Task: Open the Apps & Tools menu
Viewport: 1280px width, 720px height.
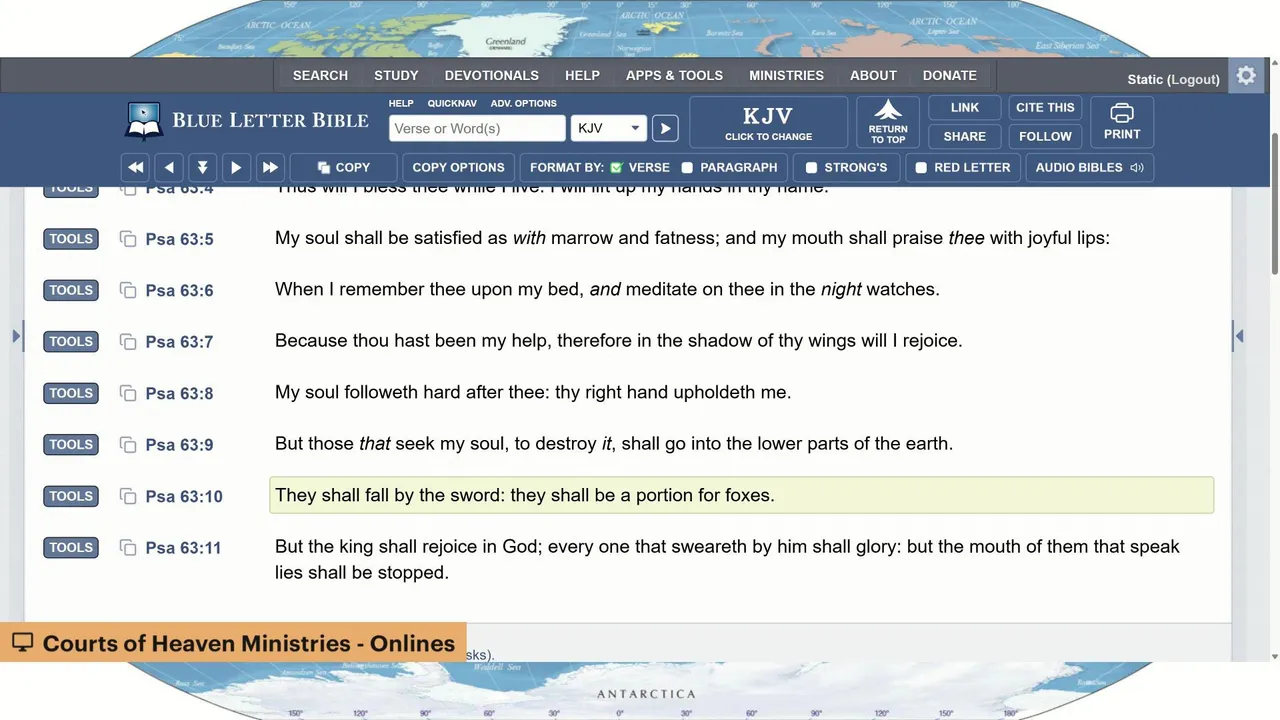Action: (674, 75)
